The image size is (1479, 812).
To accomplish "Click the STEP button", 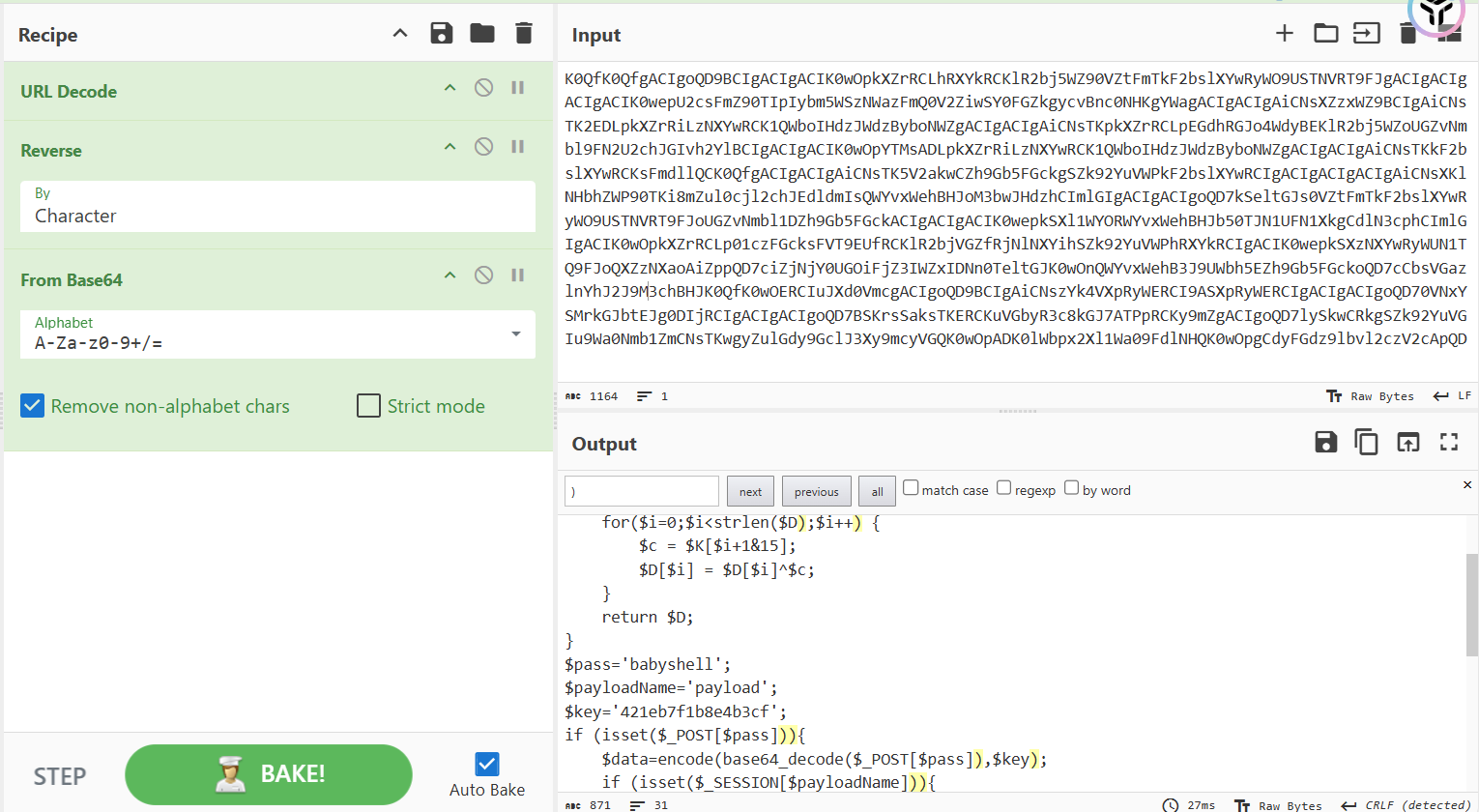I will 60,776.
